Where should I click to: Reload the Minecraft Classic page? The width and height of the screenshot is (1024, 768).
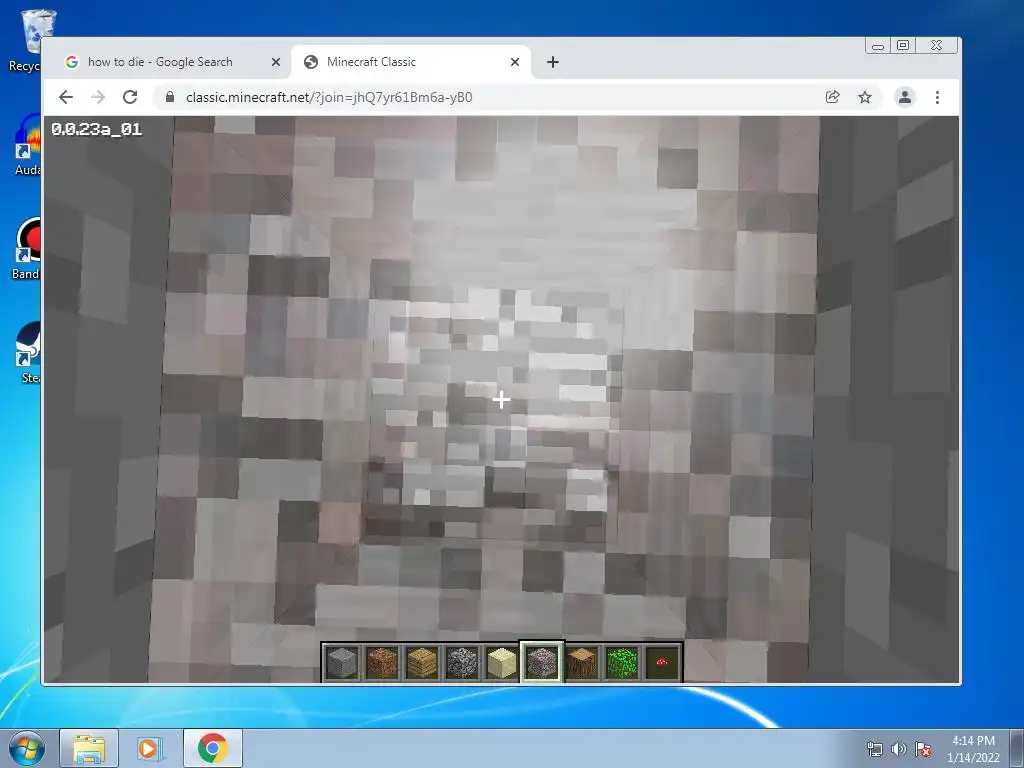click(x=130, y=97)
